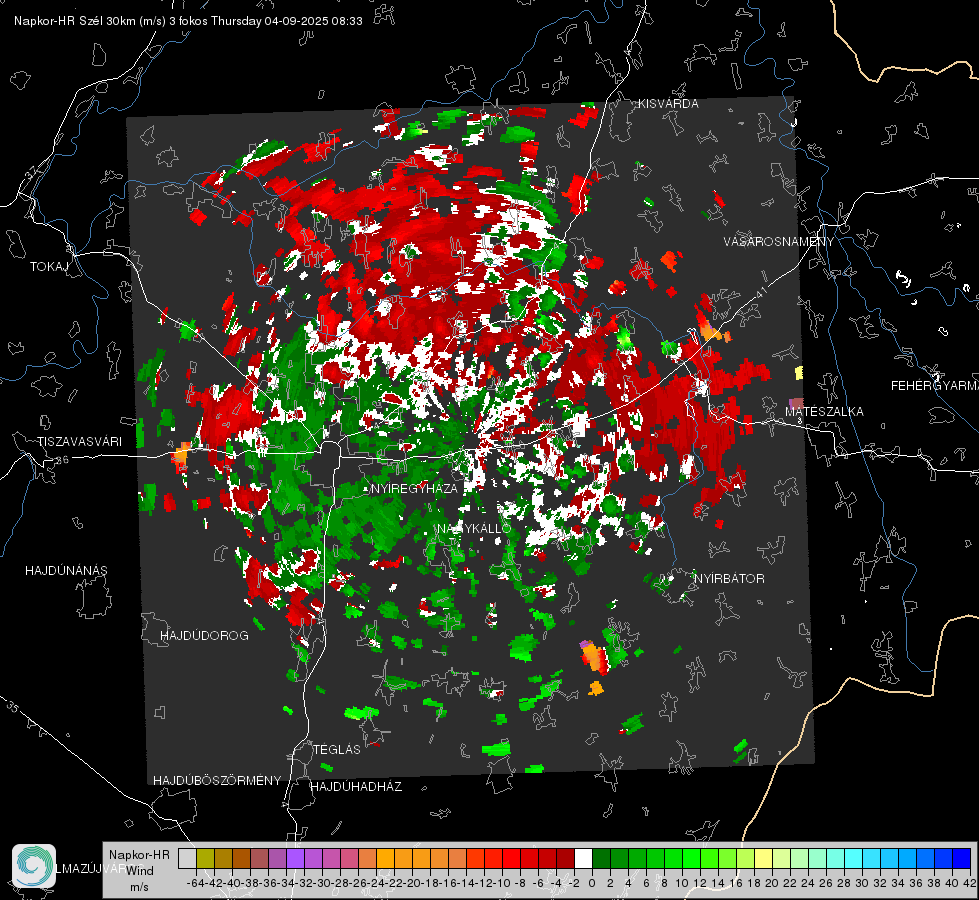Click road number 41 near Vásárosnamény

(x=760, y=292)
